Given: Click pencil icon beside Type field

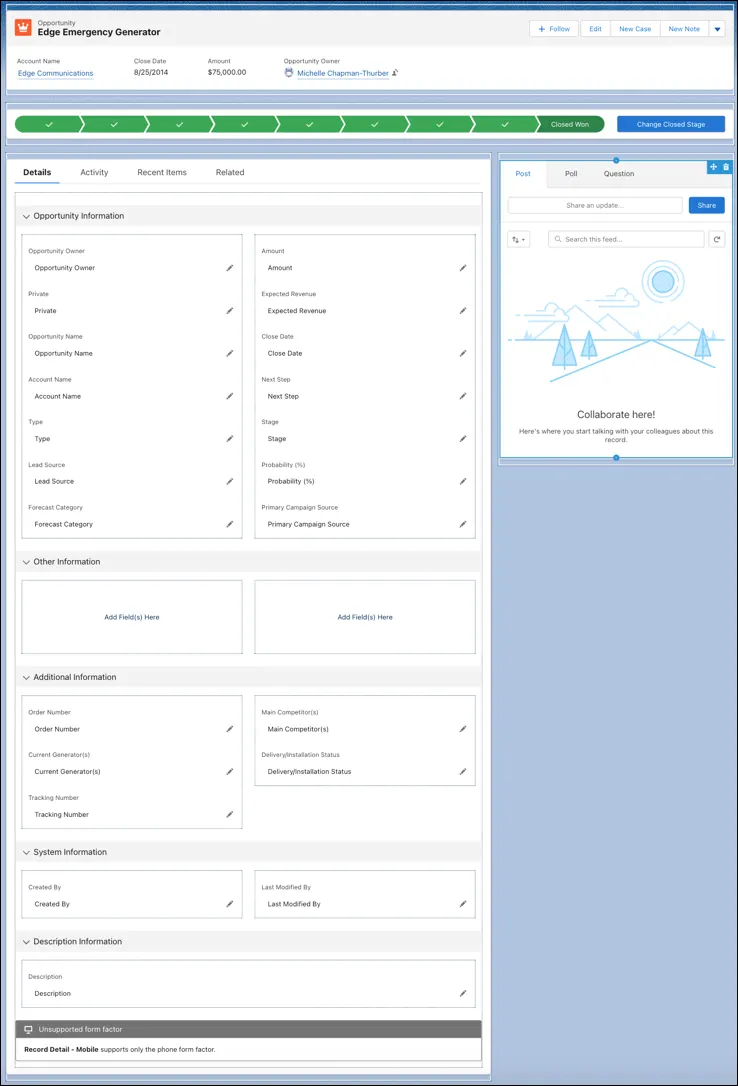Looking at the screenshot, I should click(x=230, y=438).
